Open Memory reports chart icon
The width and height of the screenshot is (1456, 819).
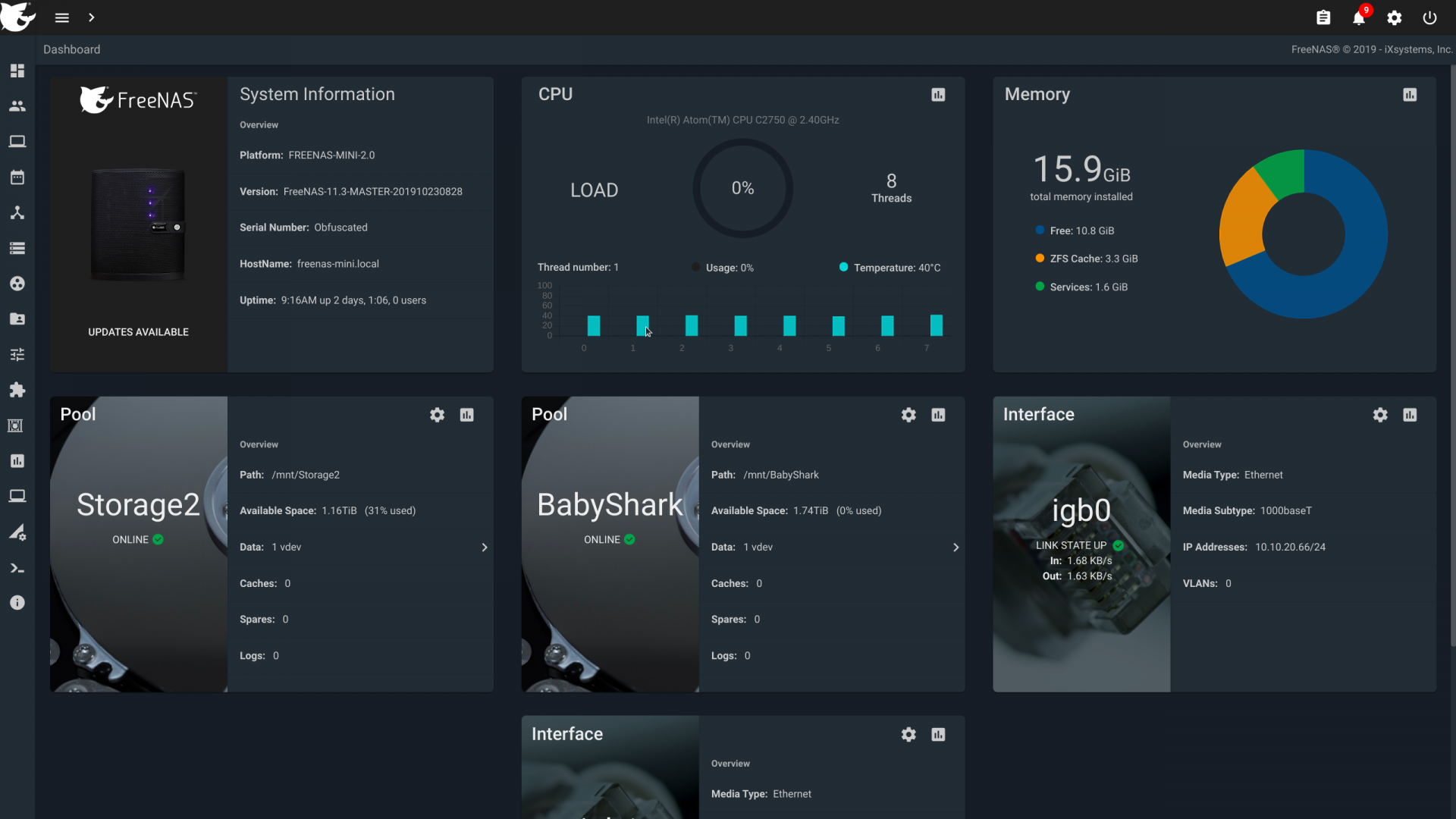click(1410, 95)
